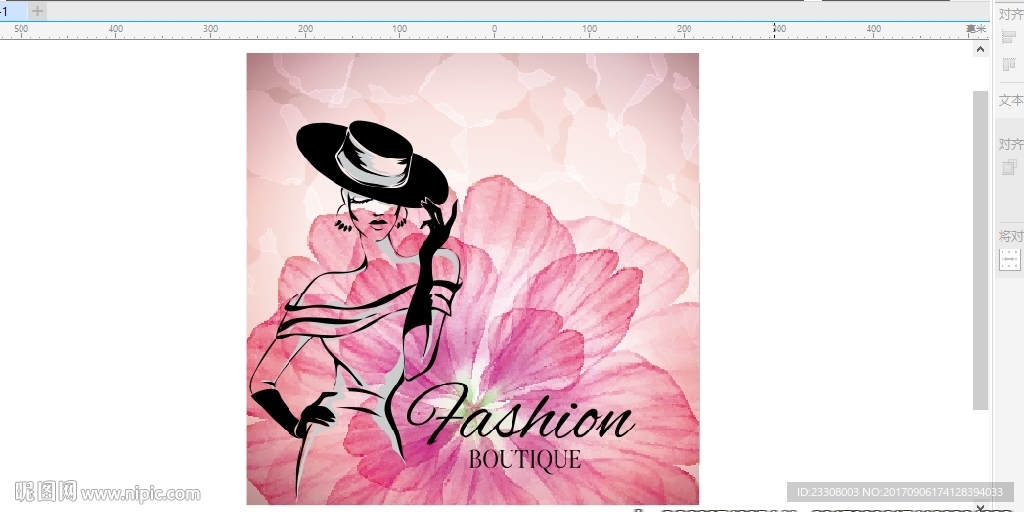Click the vertical scrollbar thumb
This screenshot has height=512, width=1024.
click(980, 250)
